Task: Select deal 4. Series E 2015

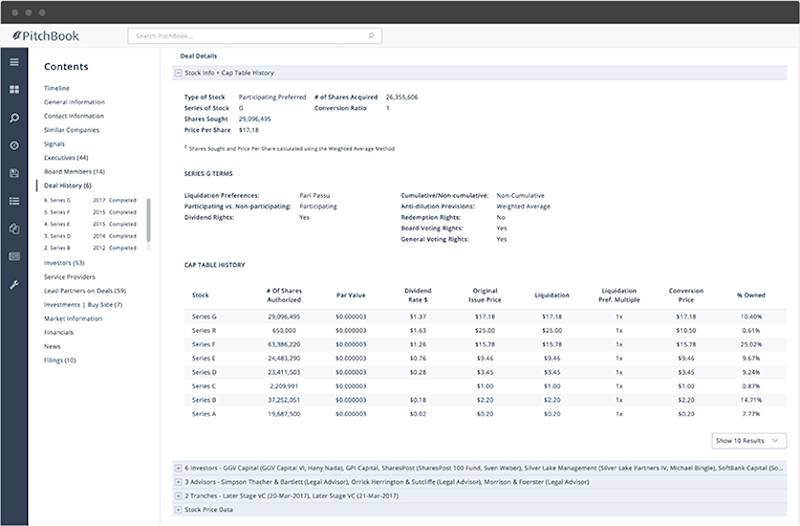Action: click(x=90, y=224)
